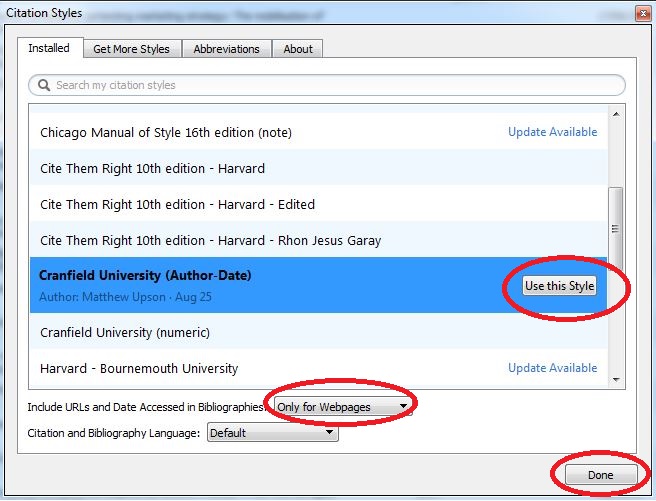Select Cite Them Right 10th edition - Harvard
656x501 pixels.
coord(152,168)
